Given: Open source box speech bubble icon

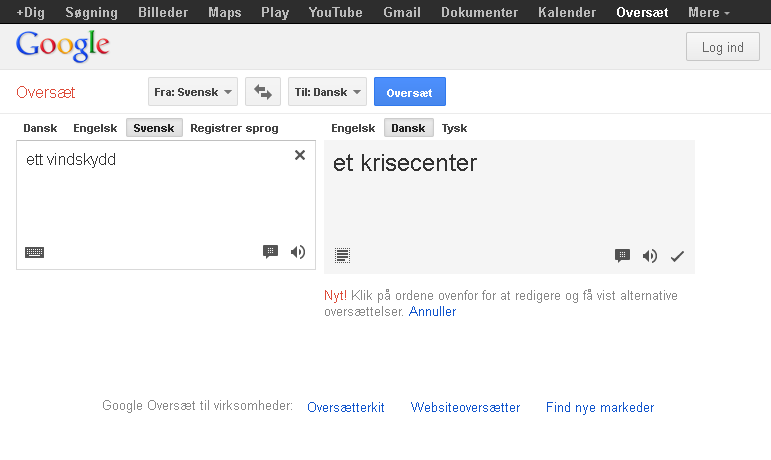Looking at the screenshot, I should point(270,252).
